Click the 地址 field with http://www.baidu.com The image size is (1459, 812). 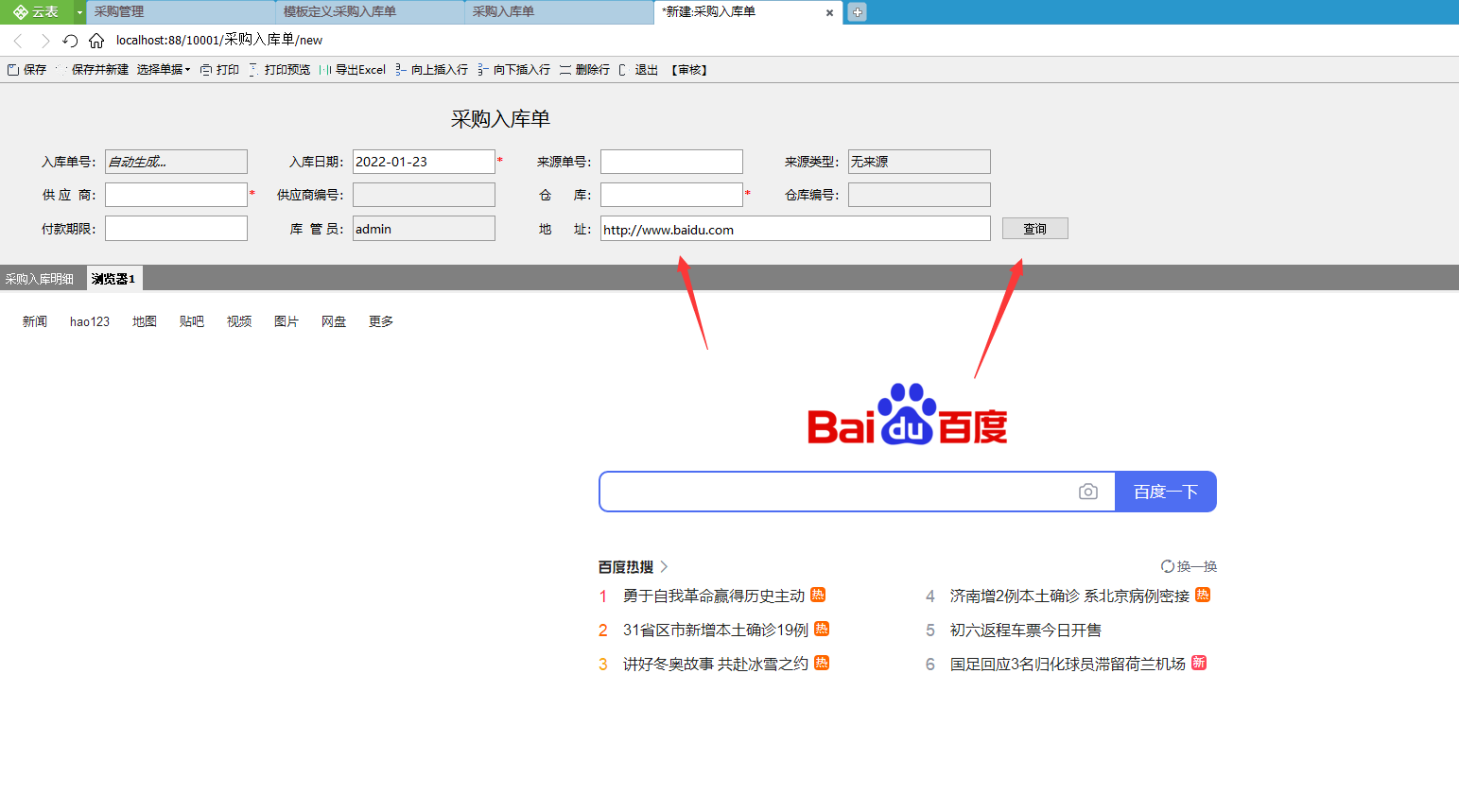[x=795, y=229]
